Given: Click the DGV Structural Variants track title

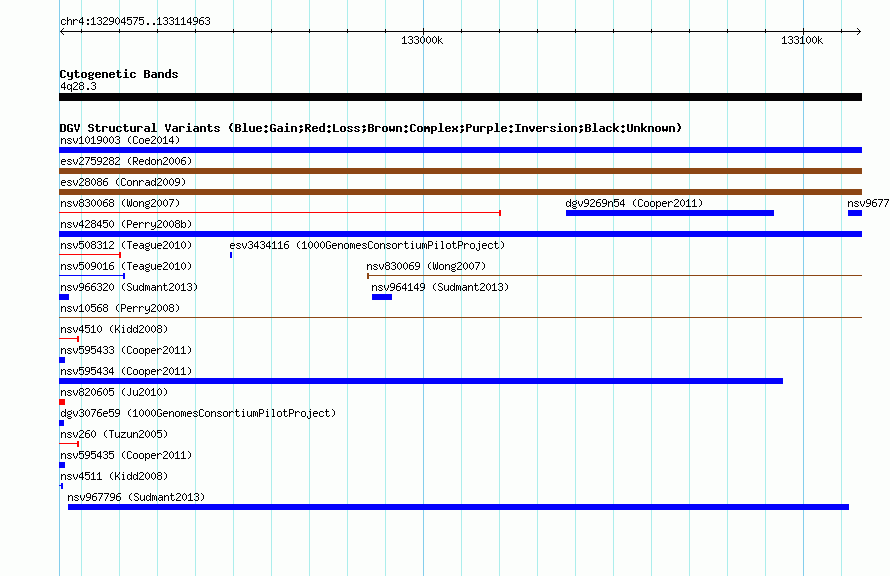Looking at the screenshot, I should pos(371,128).
